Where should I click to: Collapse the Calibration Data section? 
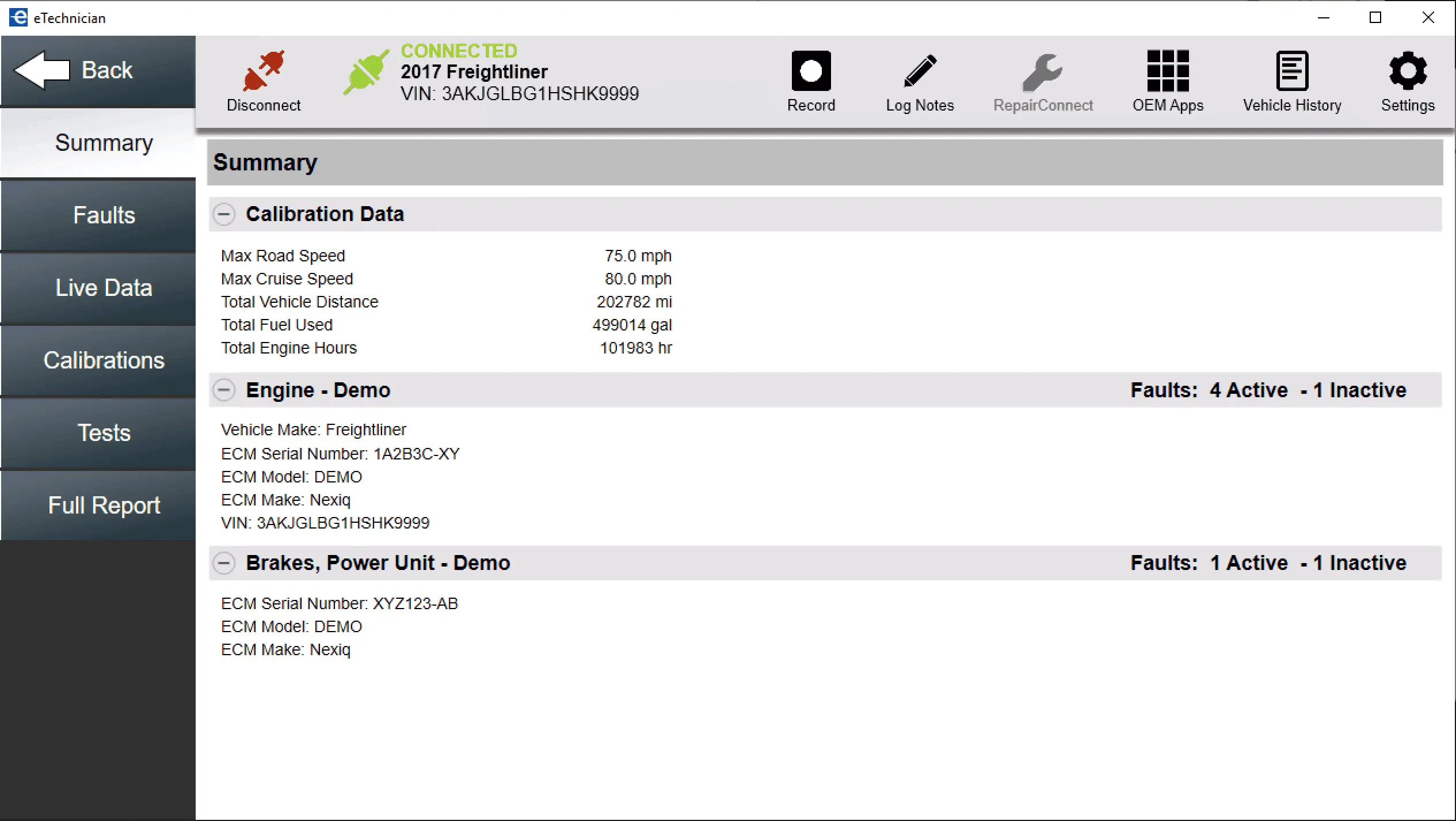[224, 214]
